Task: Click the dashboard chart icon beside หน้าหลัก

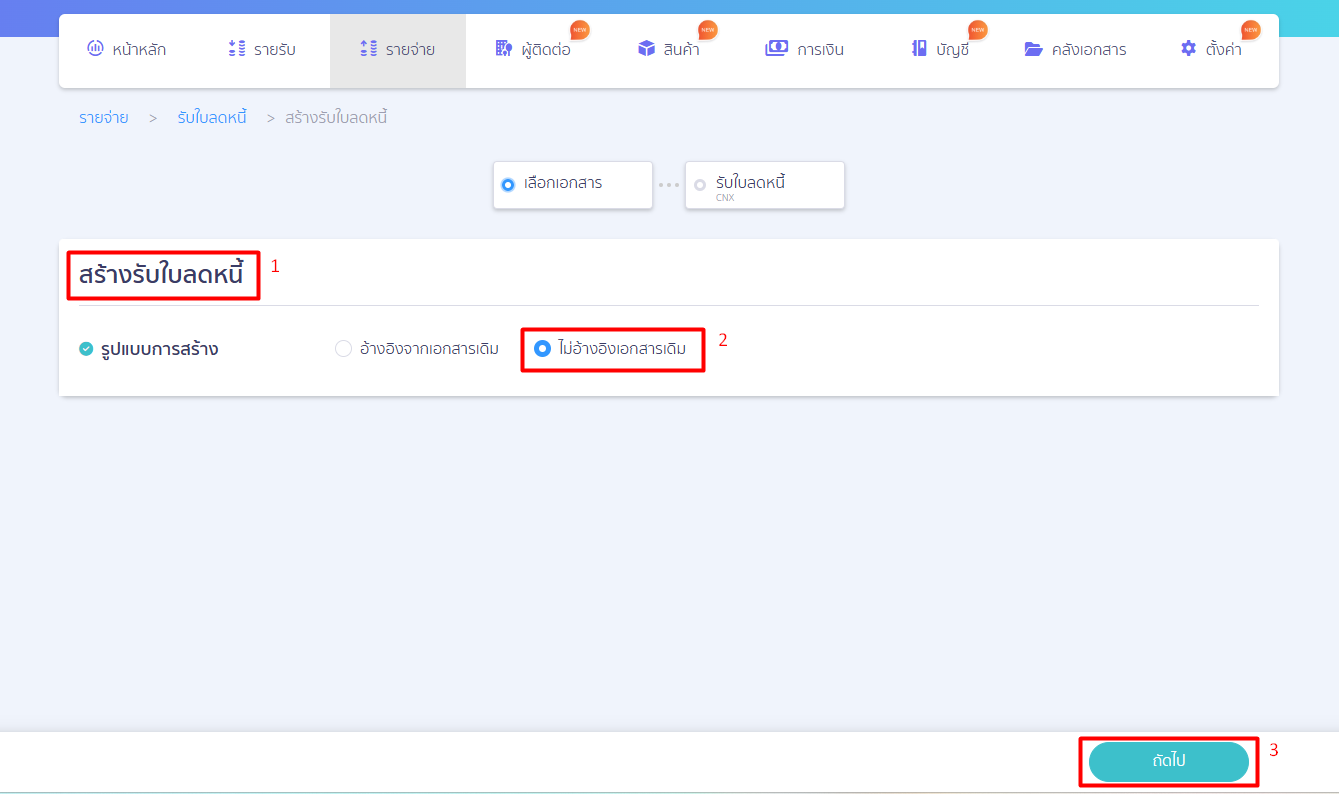Action: tap(96, 48)
